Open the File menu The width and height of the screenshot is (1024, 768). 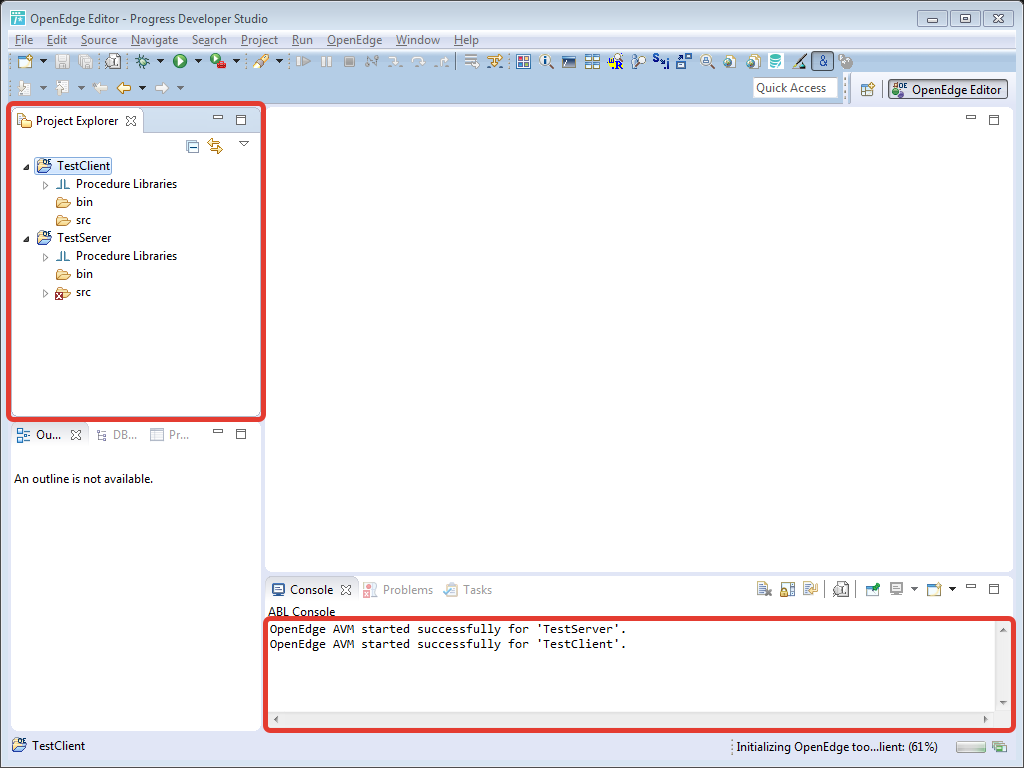coord(24,40)
